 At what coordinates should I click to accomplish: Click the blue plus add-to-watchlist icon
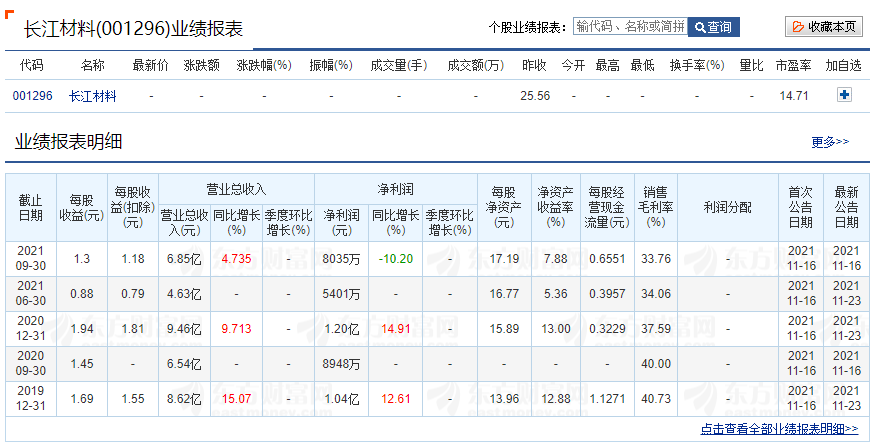pos(844,95)
